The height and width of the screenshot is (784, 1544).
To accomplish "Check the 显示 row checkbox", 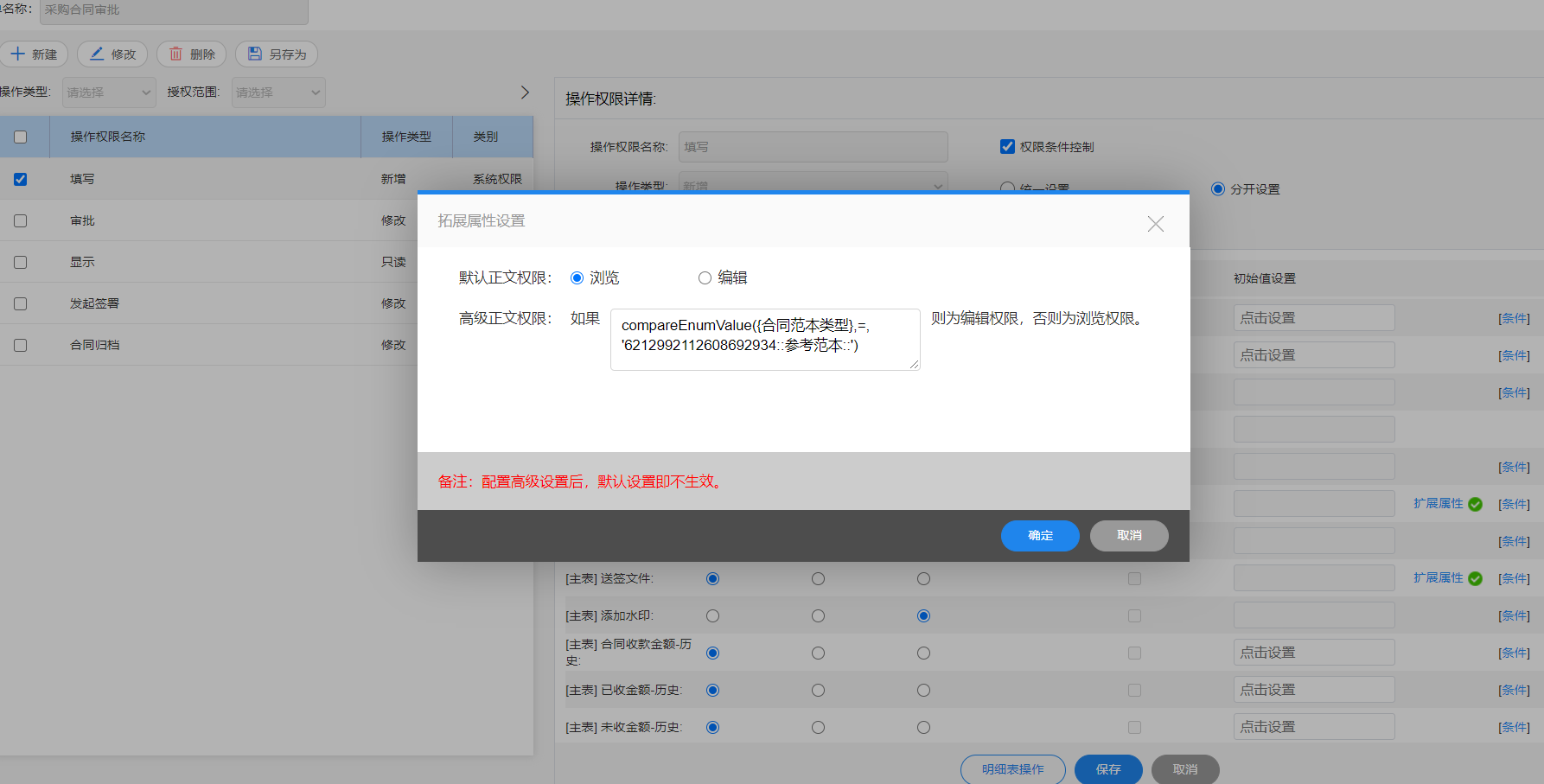I will click(x=21, y=262).
